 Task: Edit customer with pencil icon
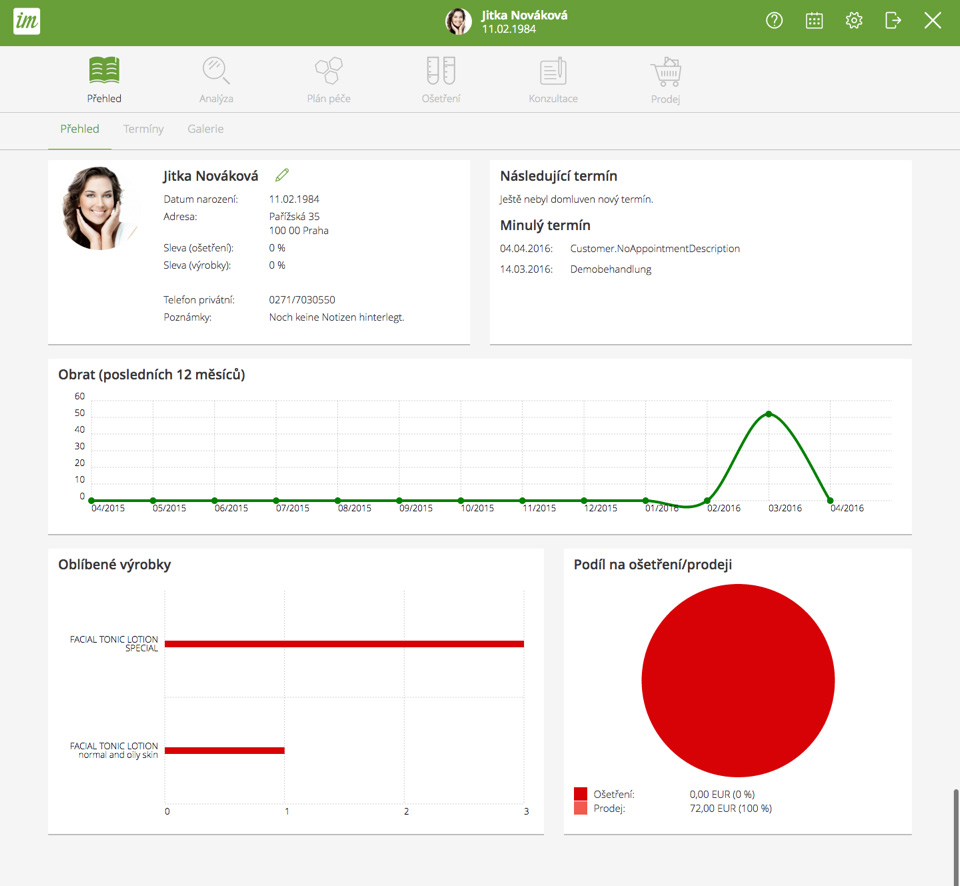click(282, 175)
